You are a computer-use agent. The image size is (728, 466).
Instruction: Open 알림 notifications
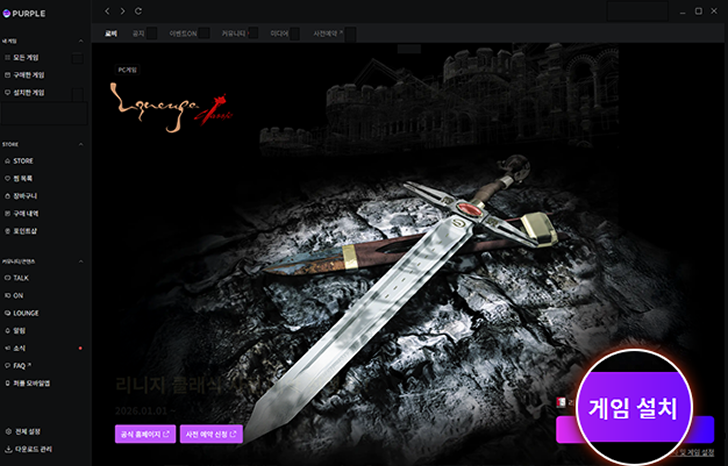pos(15,330)
